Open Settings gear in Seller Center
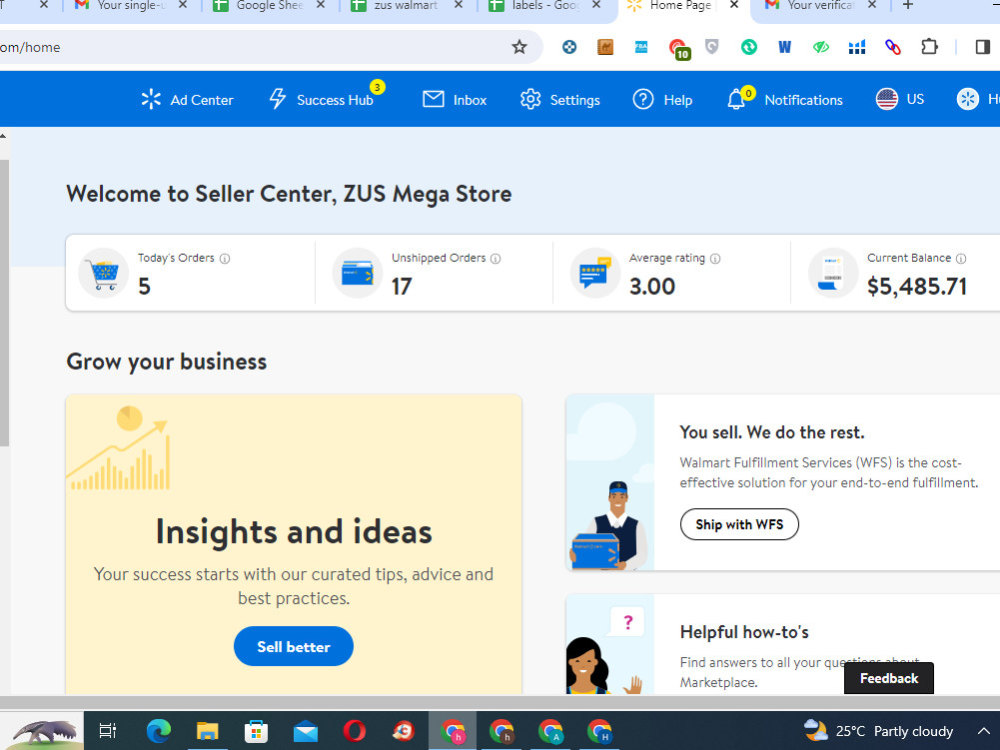Screen dimensions: 1000x750 (560, 99)
